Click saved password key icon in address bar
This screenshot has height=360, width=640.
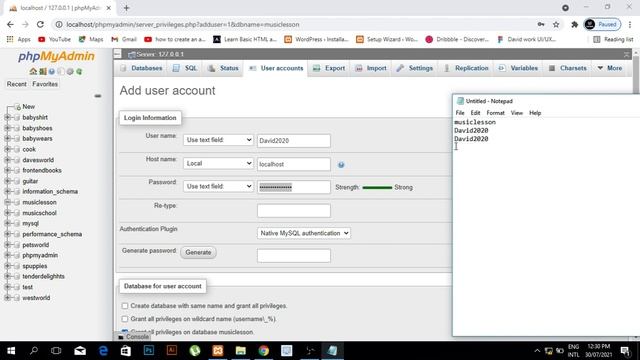541,24
